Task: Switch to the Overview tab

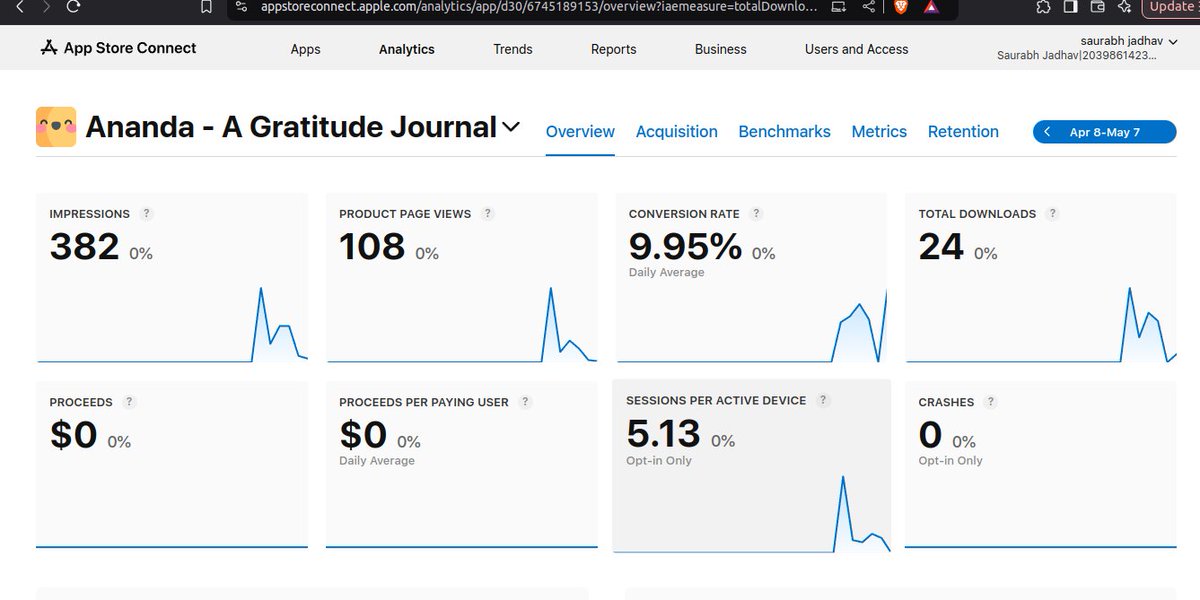Action: (580, 132)
